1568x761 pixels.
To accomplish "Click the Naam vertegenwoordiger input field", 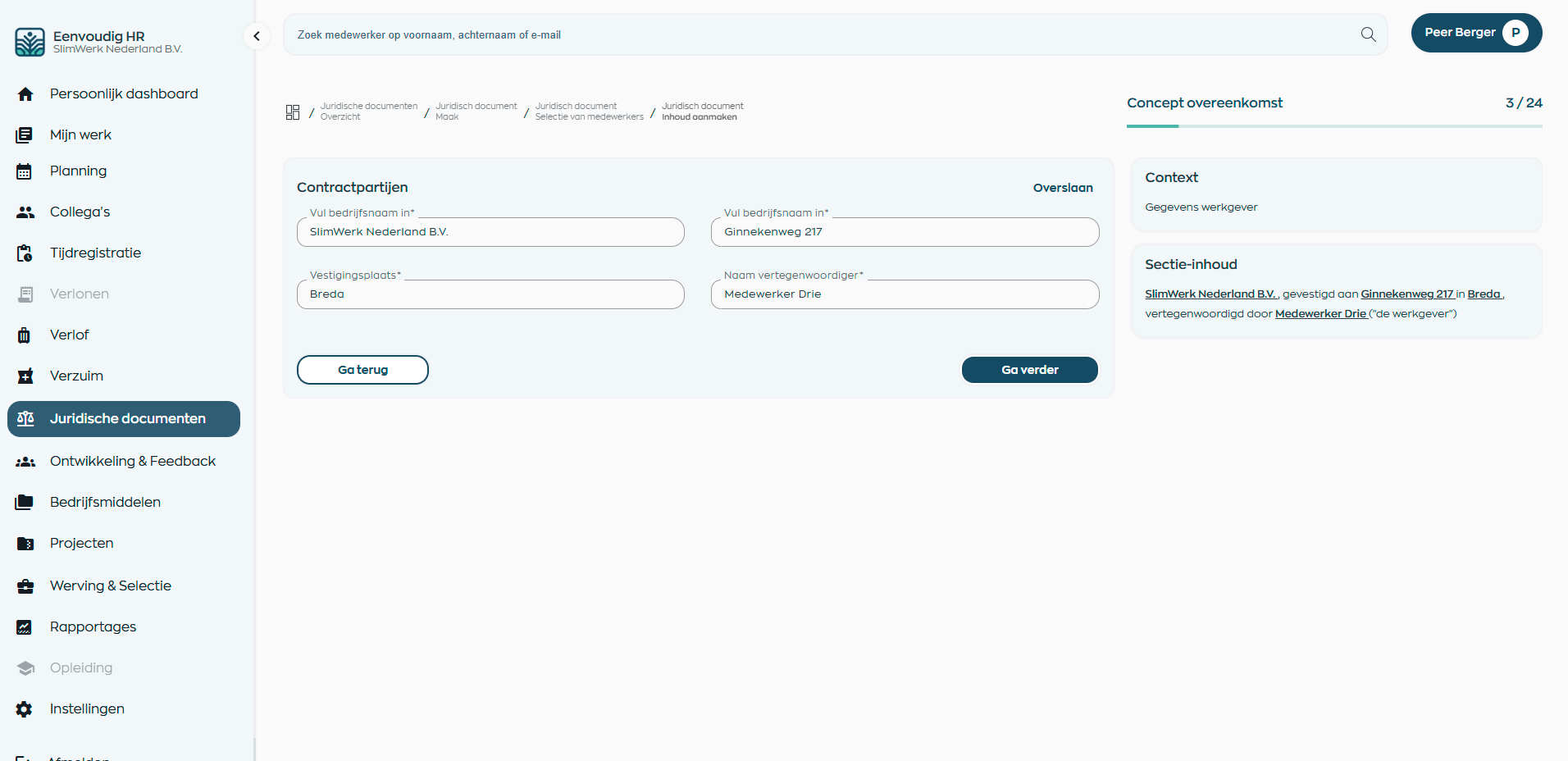I will 904,294.
